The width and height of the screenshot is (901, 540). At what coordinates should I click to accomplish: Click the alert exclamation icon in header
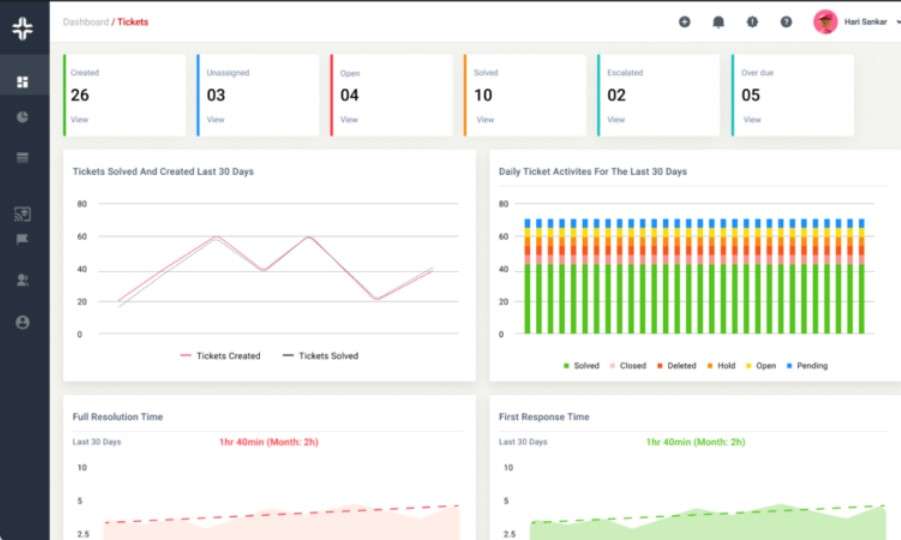click(x=752, y=22)
